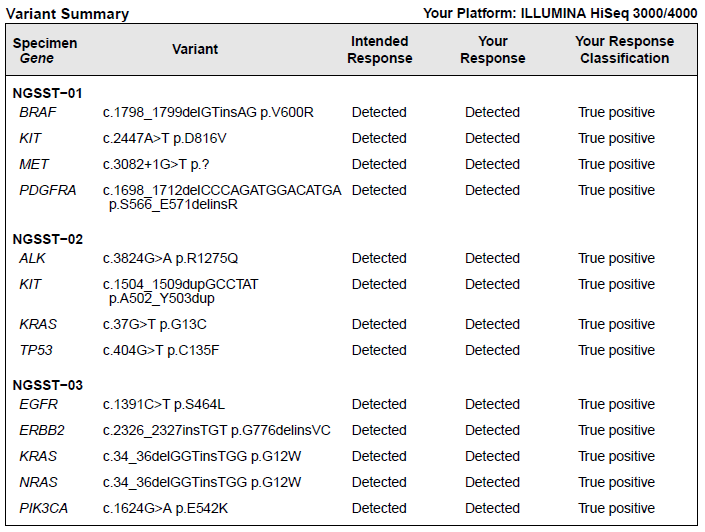Select the NGSST-03 specimen heading
This screenshot has width=705, height=532.
pos(48,385)
